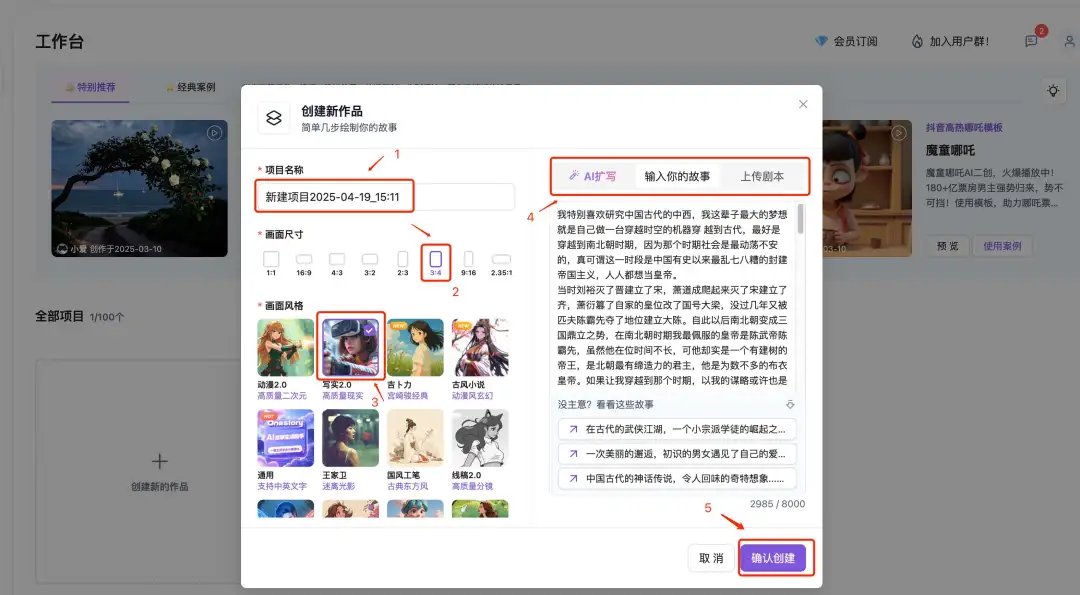
Task: Play the seaside tree video thumbnail
Action: point(214,133)
